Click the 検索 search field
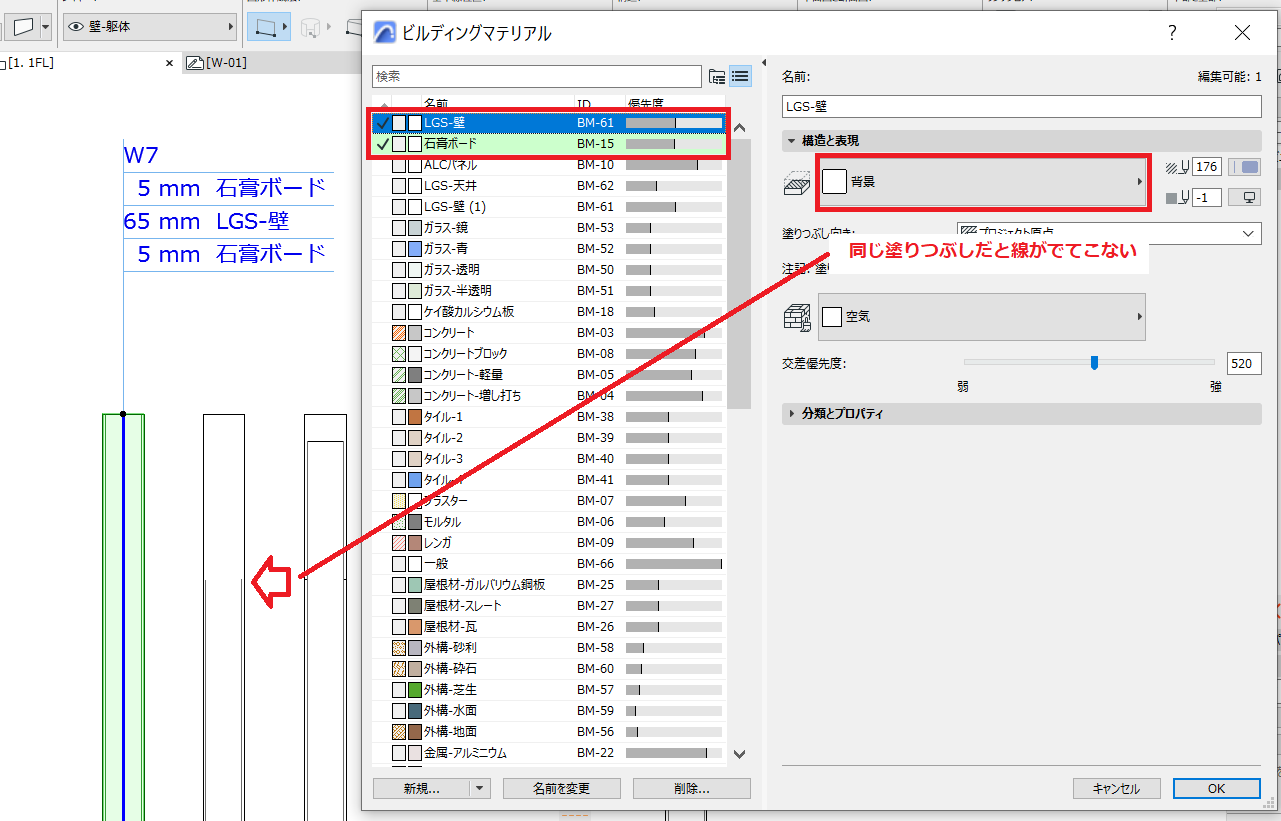This screenshot has height=821, width=1281. click(537, 77)
